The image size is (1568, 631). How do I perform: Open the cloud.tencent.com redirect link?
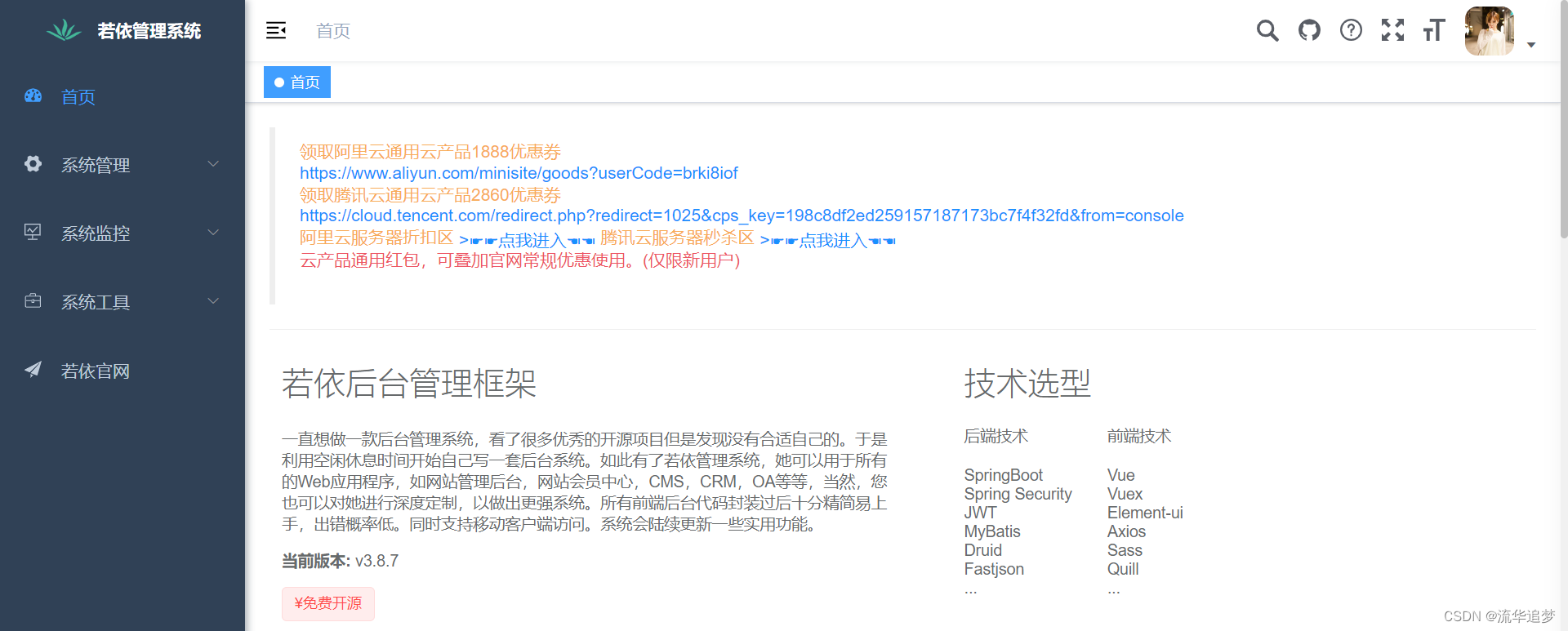742,216
